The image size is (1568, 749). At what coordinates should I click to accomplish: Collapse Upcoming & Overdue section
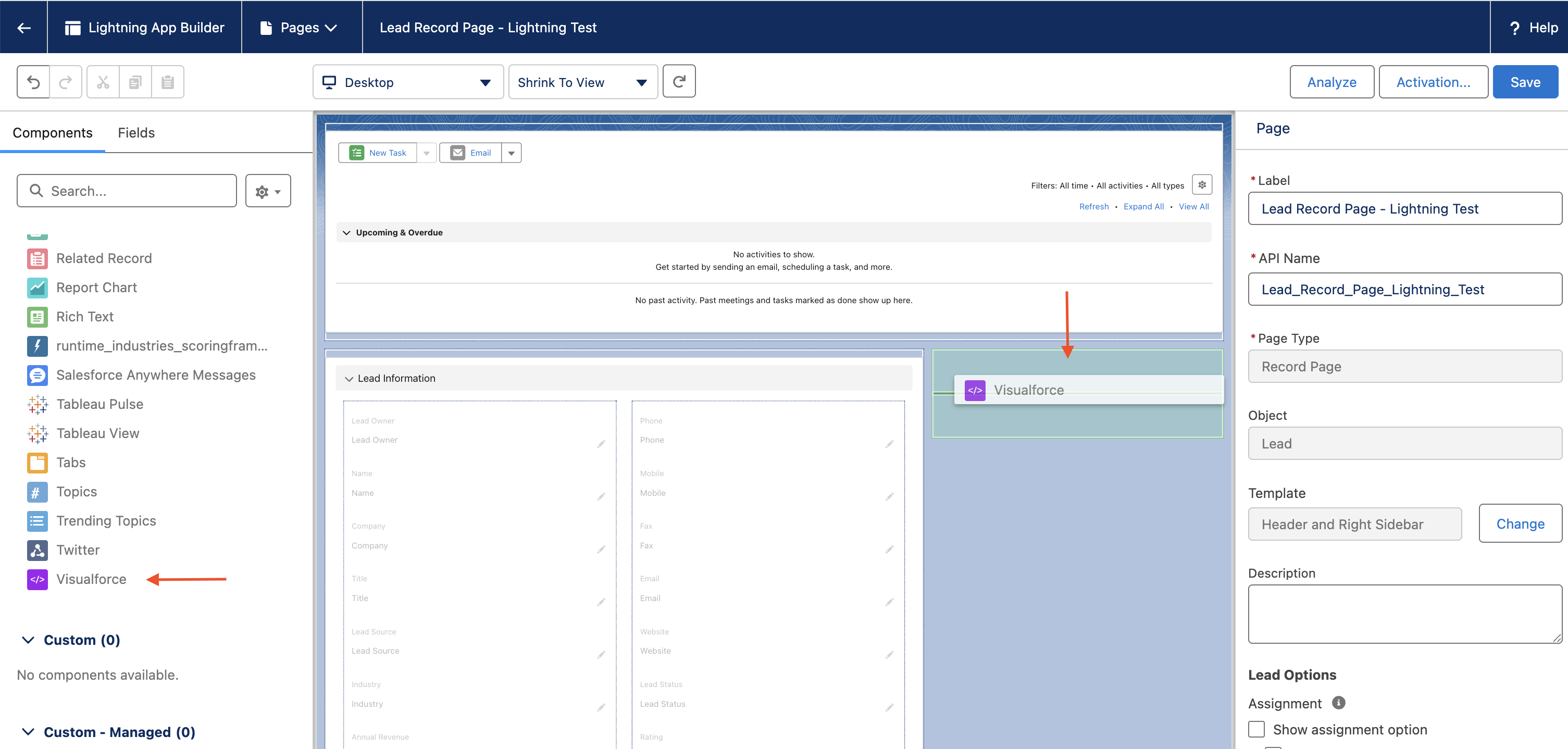[346, 232]
